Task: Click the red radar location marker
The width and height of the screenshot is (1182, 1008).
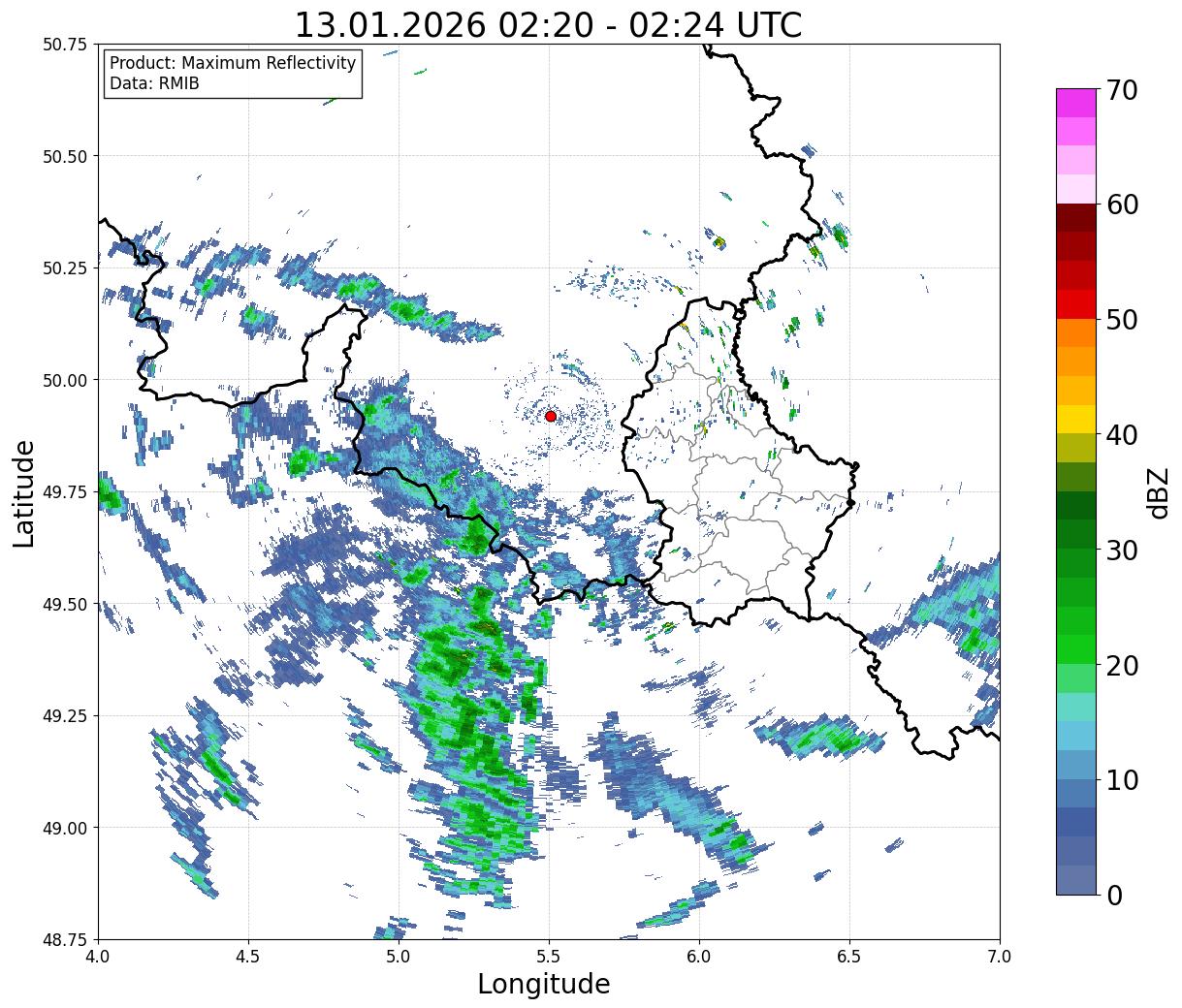Action: pyautogui.click(x=550, y=416)
